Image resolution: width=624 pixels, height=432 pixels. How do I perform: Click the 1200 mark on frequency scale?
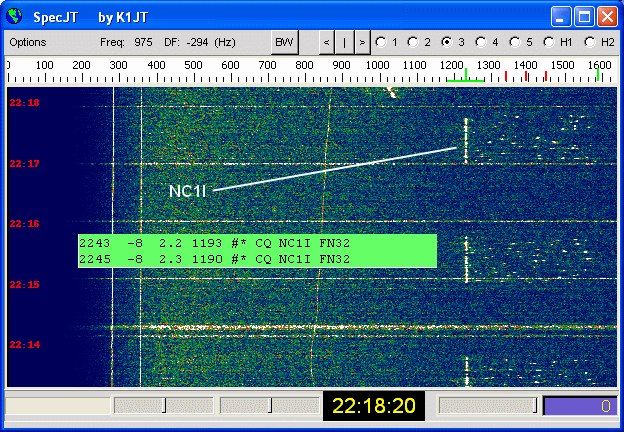[452, 65]
